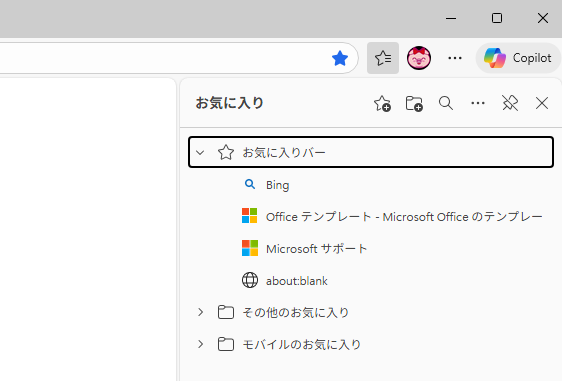Select その他のお気に入り folder

(371, 312)
